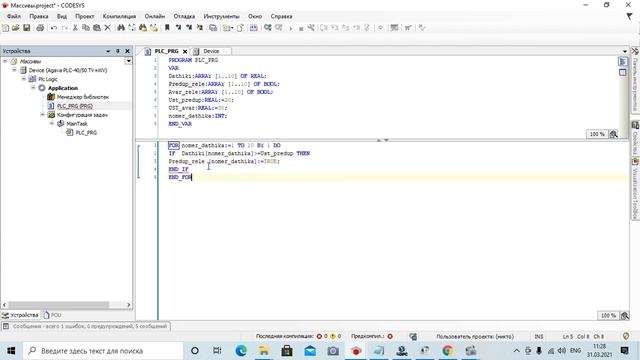
Task: Open Microsoft Edge from the taskbar
Action: (241, 351)
